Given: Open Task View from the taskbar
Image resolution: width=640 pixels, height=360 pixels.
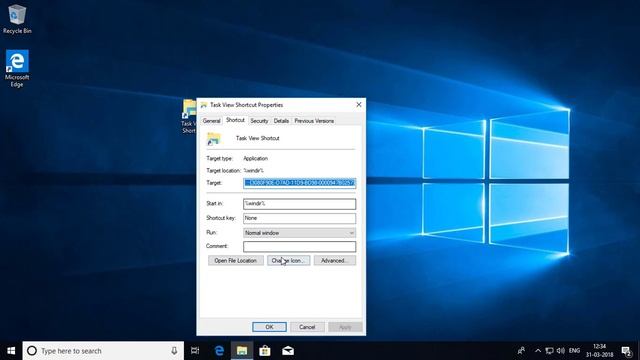Looking at the screenshot, I should pos(195,351).
